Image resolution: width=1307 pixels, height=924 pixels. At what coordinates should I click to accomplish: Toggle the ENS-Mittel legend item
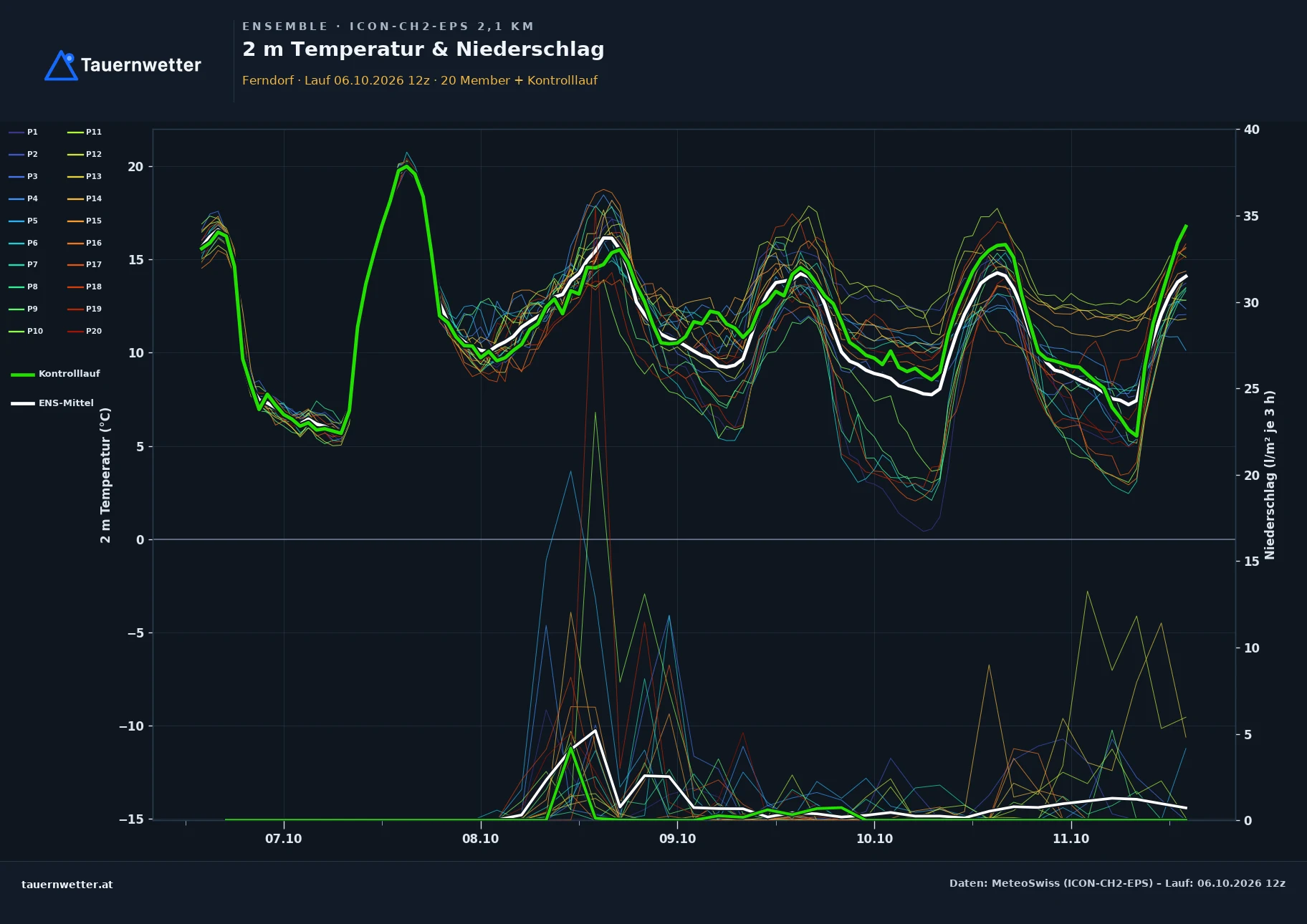click(x=52, y=403)
